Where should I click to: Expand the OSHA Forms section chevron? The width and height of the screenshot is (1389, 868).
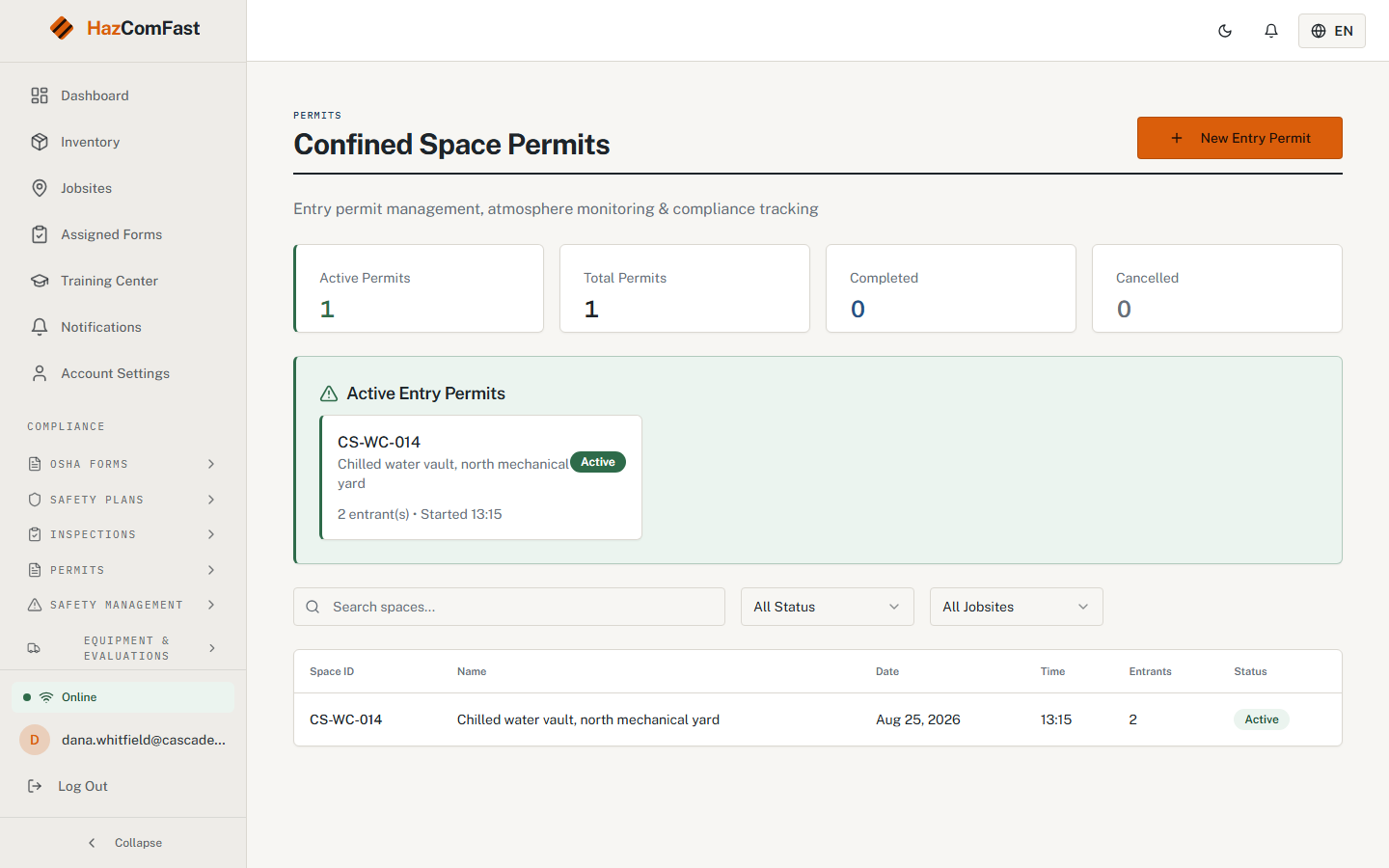(211, 464)
